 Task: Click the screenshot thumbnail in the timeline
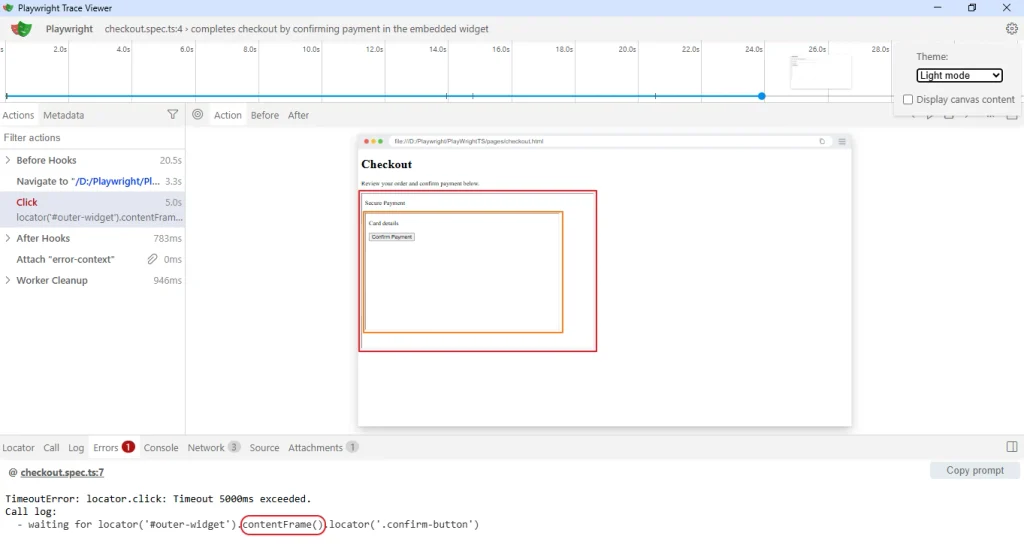(820, 72)
